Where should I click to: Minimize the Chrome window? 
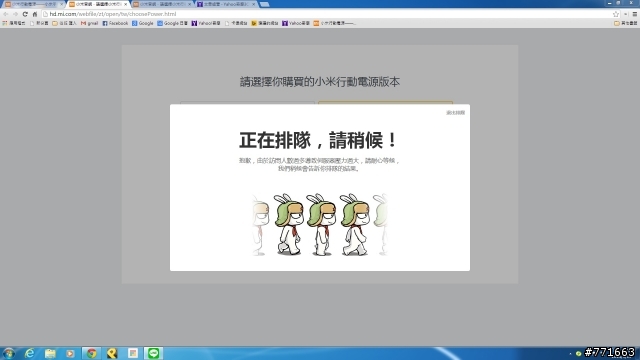610,3
